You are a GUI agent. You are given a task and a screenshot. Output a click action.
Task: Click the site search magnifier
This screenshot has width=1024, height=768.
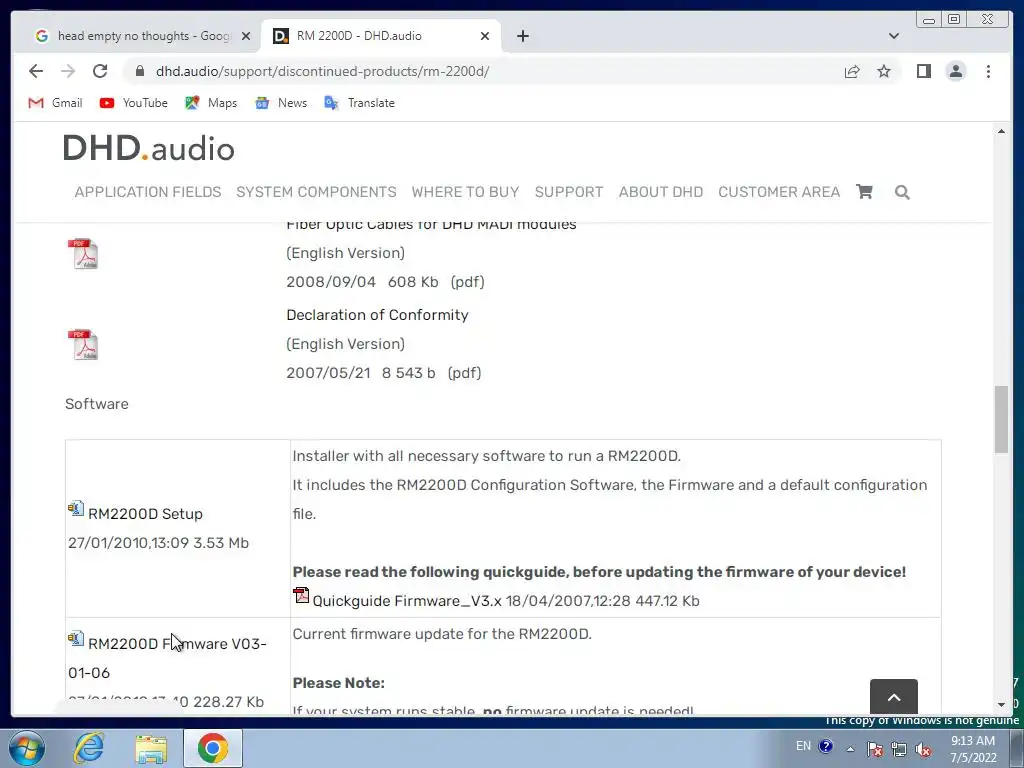pos(902,192)
